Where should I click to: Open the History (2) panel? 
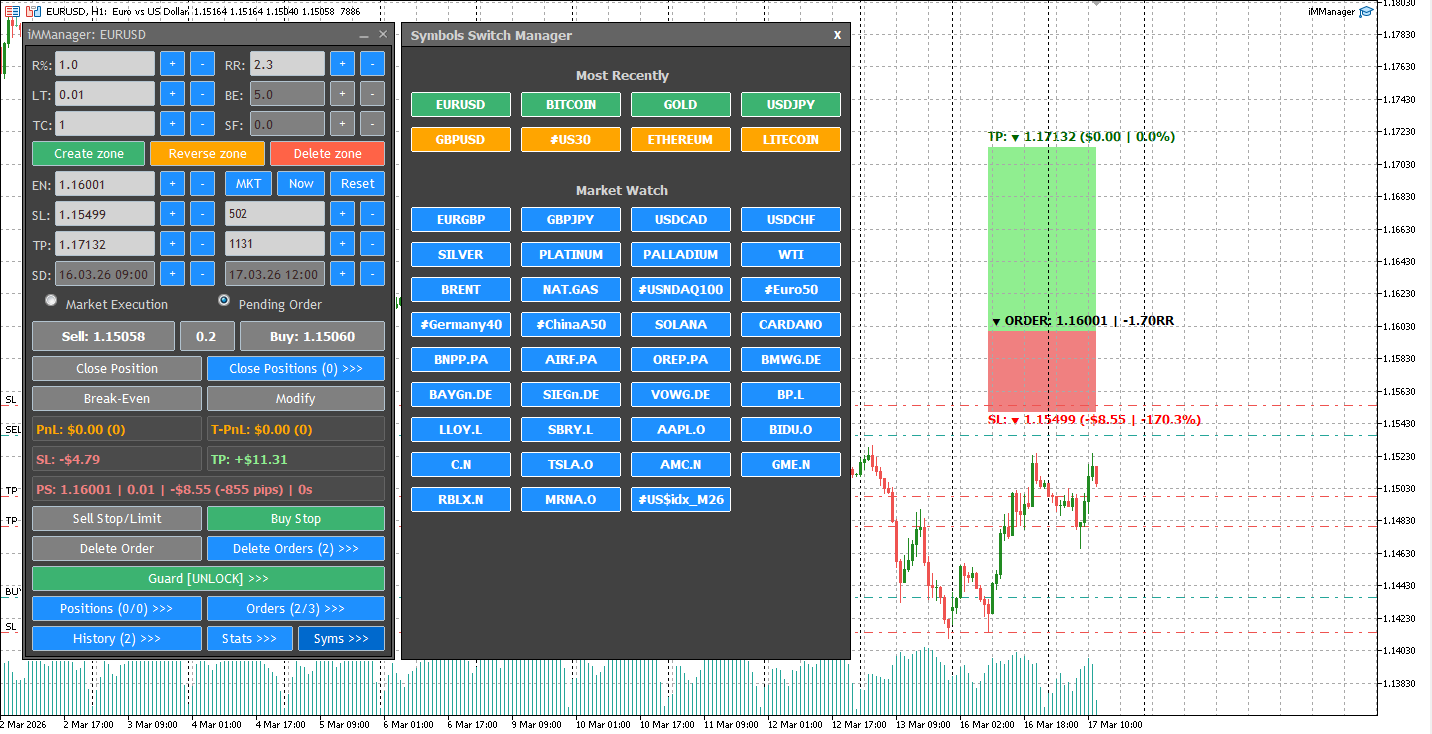click(117, 639)
